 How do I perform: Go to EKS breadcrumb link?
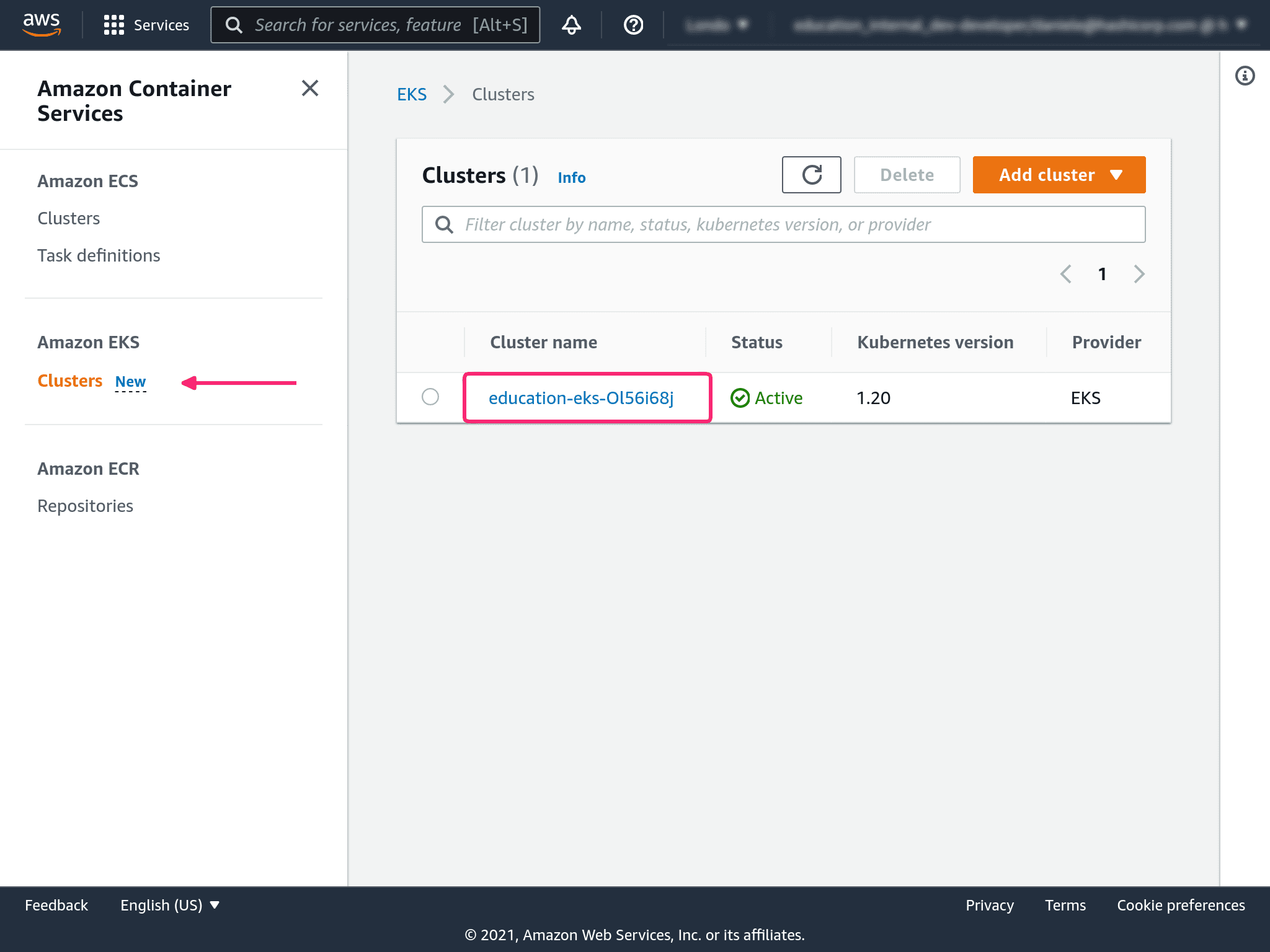pos(412,94)
